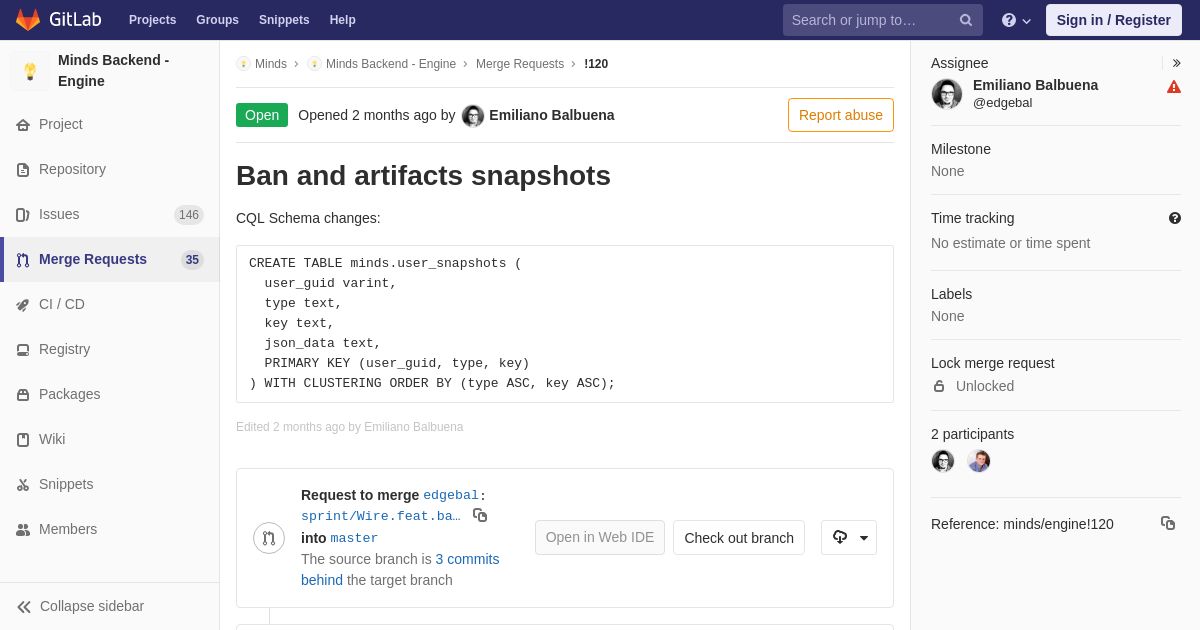The height and width of the screenshot is (630, 1200).
Task: Click the Report abuse button
Action: [x=841, y=115]
